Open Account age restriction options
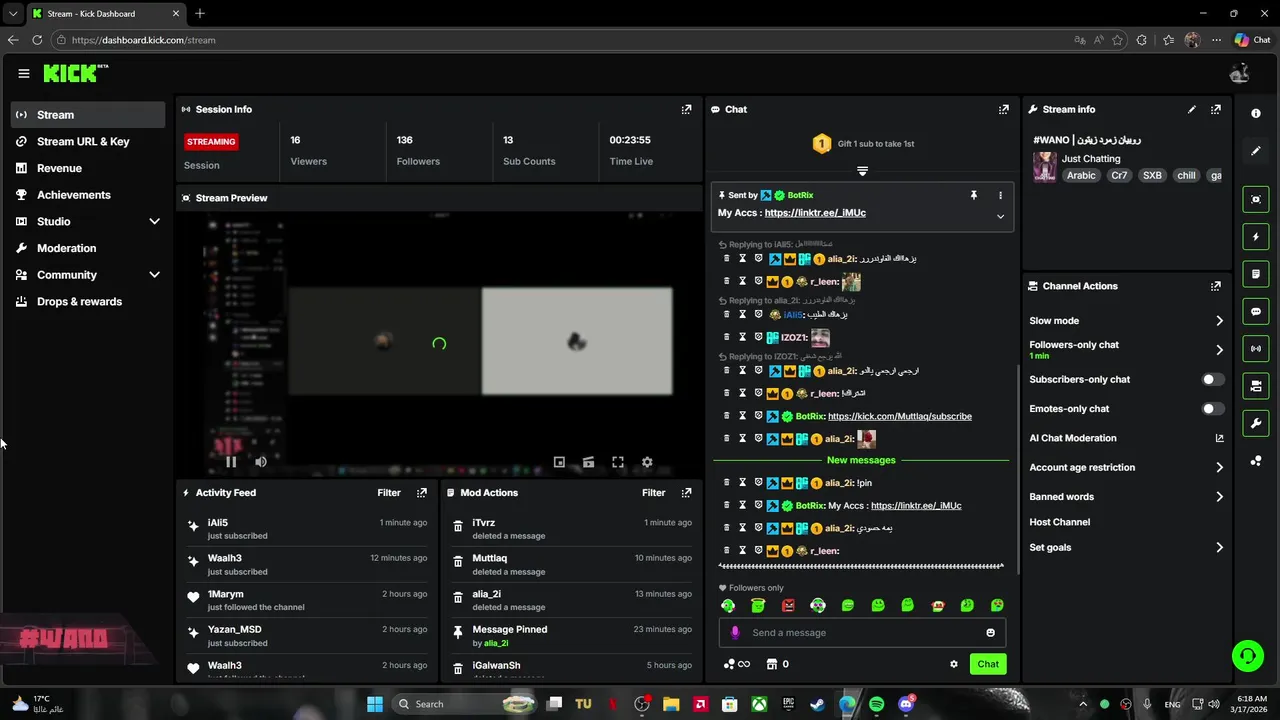Viewport: 1280px width, 720px height. [1219, 467]
